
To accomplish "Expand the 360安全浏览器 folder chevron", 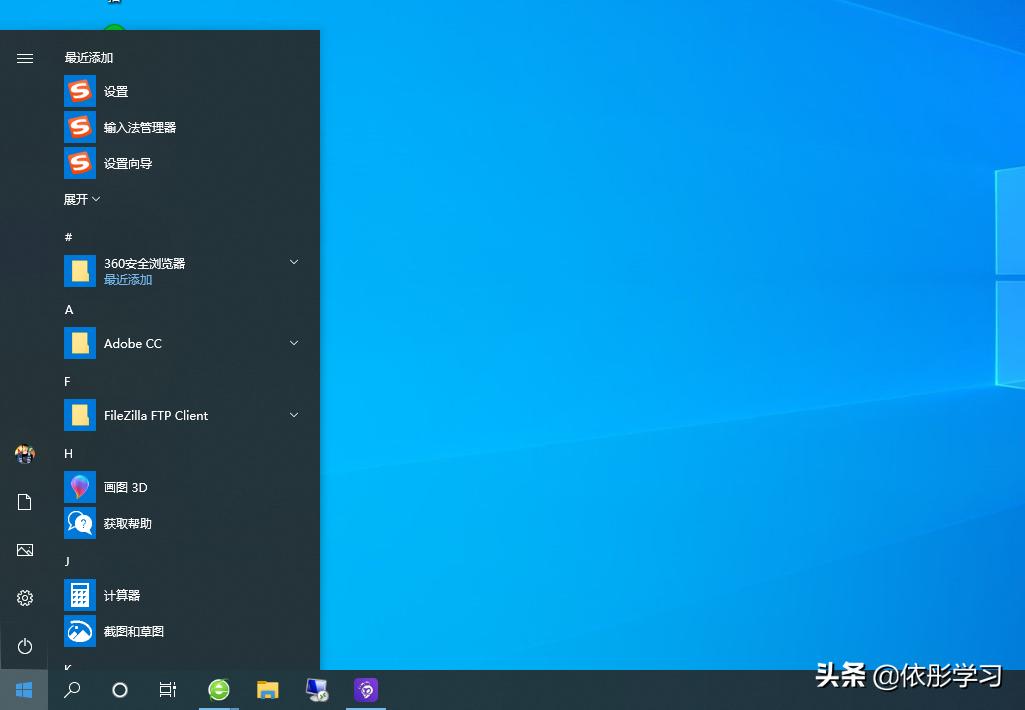I will click(x=293, y=262).
